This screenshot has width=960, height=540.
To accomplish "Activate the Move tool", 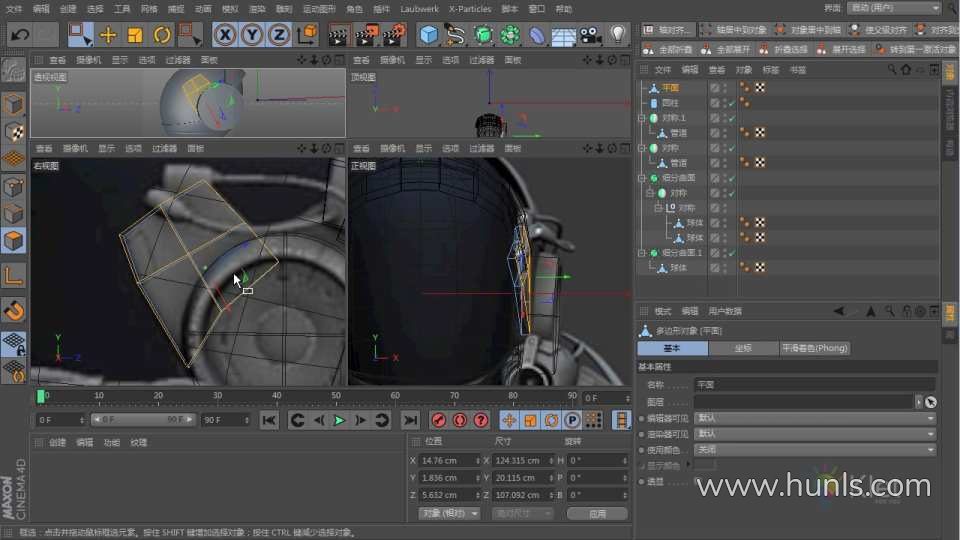I will [x=108, y=35].
